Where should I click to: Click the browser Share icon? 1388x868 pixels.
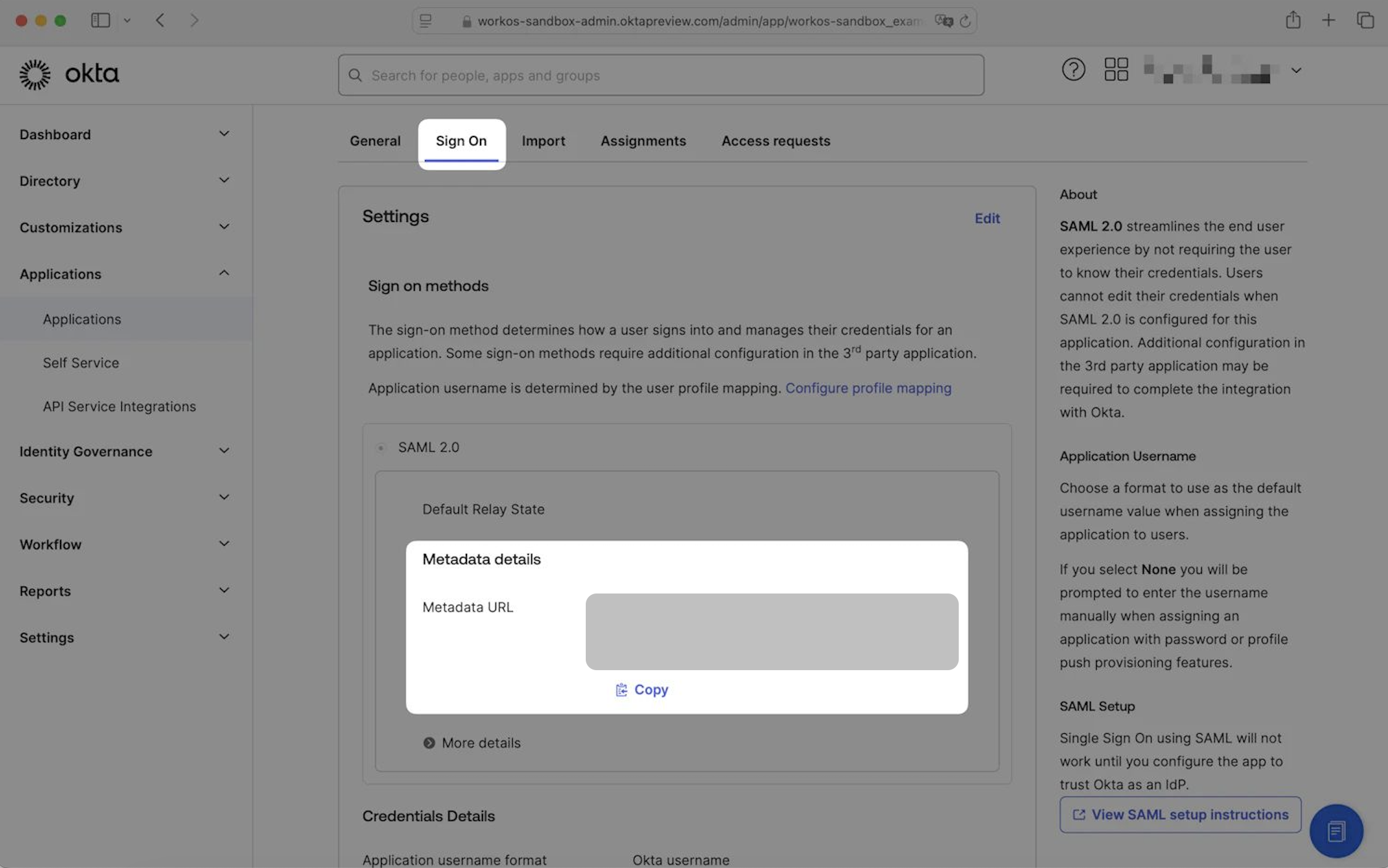[x=1293, y=20]
